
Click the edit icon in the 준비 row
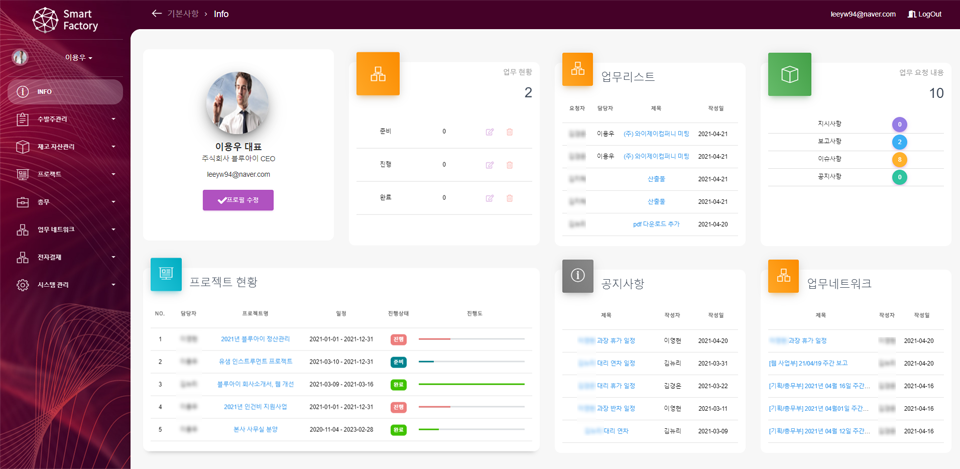(490, 132)
